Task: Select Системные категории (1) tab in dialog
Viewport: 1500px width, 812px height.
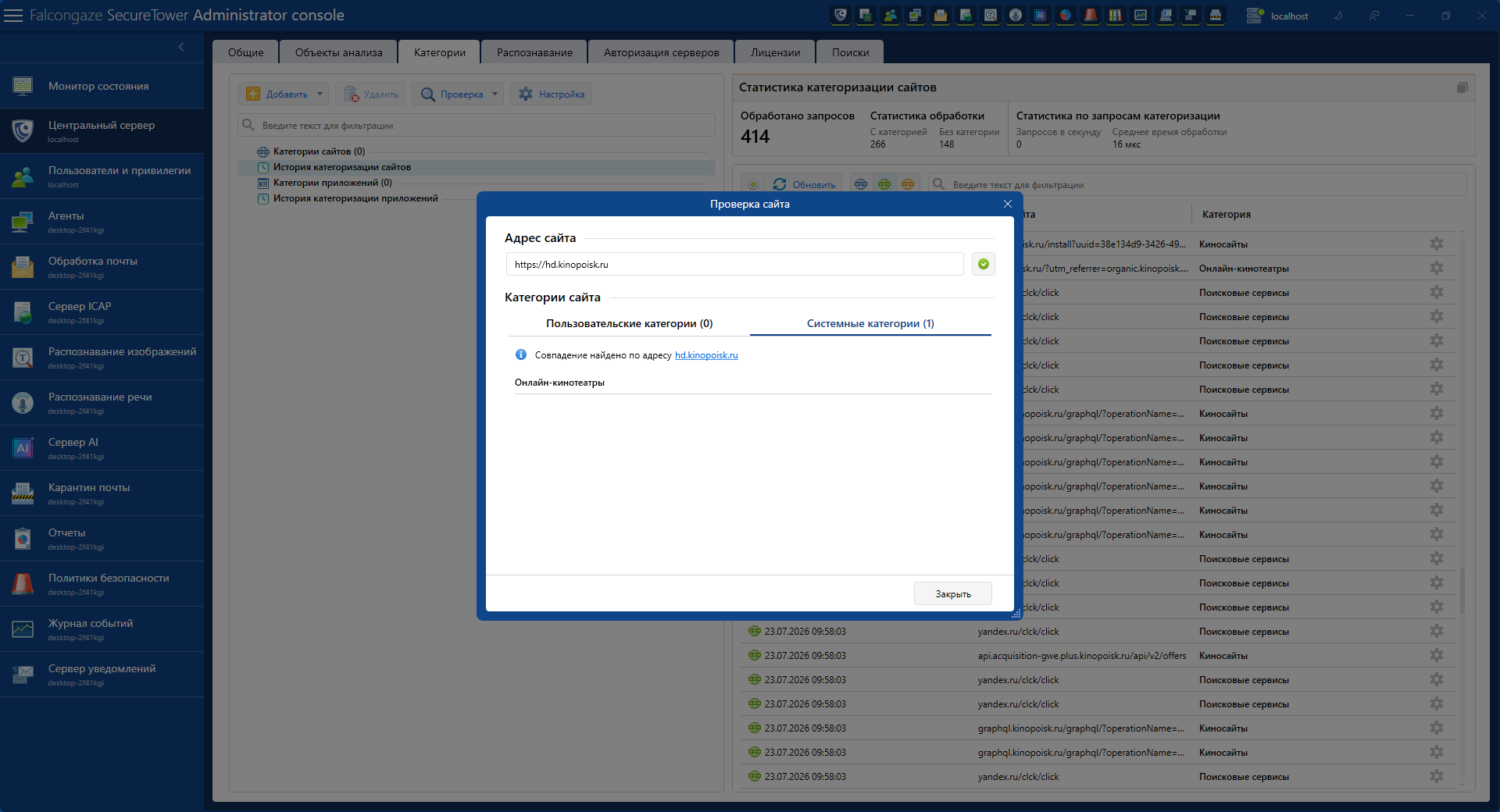Action: pyautogui.click(x=870, y=323)
